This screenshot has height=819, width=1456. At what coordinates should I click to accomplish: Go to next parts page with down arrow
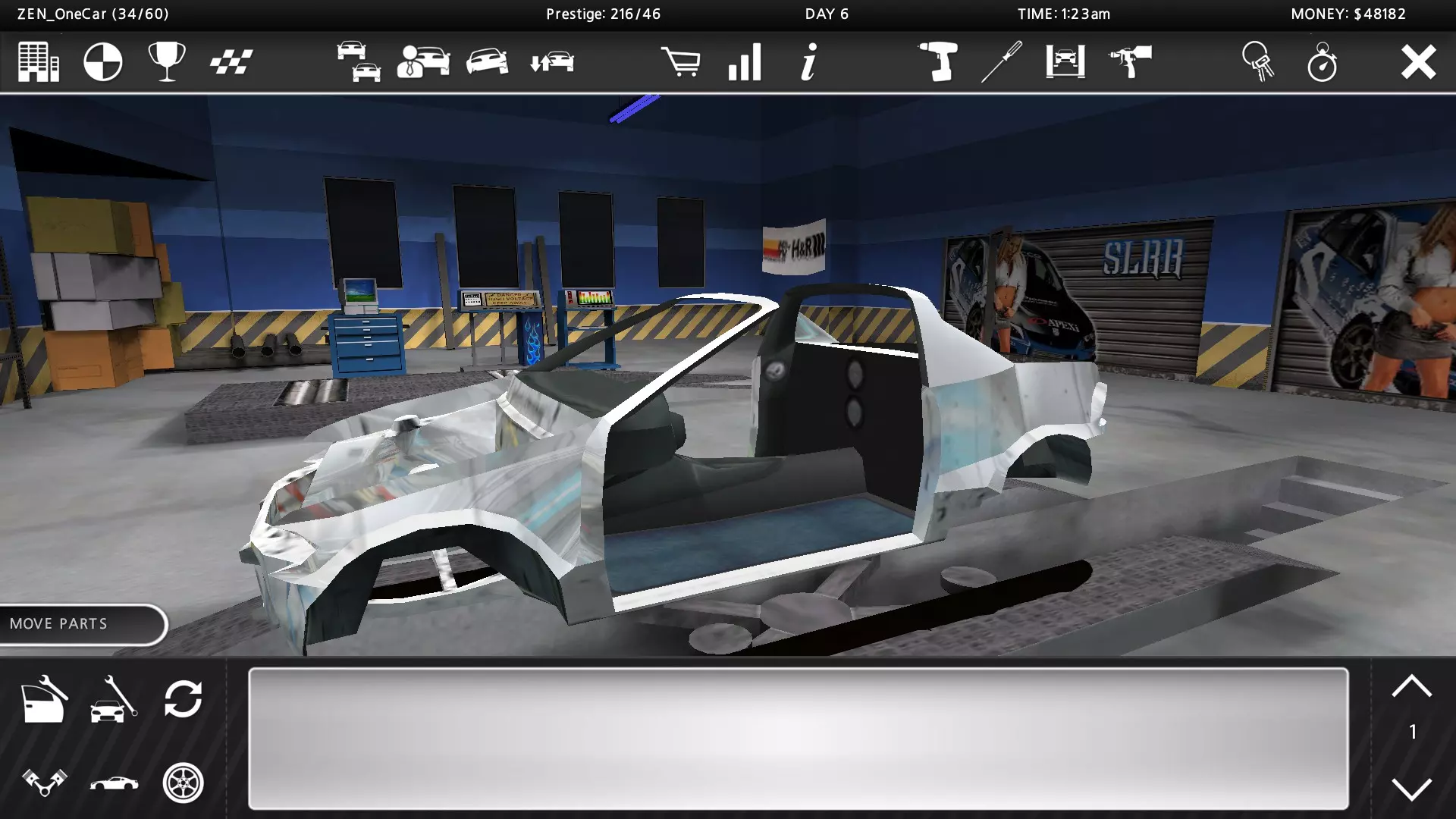(1411, 789)
